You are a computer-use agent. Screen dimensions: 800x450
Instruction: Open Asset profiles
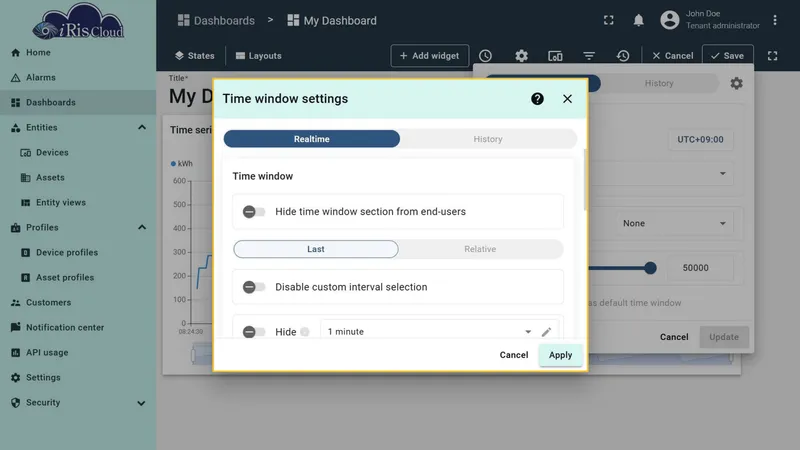tap(78, 278)
